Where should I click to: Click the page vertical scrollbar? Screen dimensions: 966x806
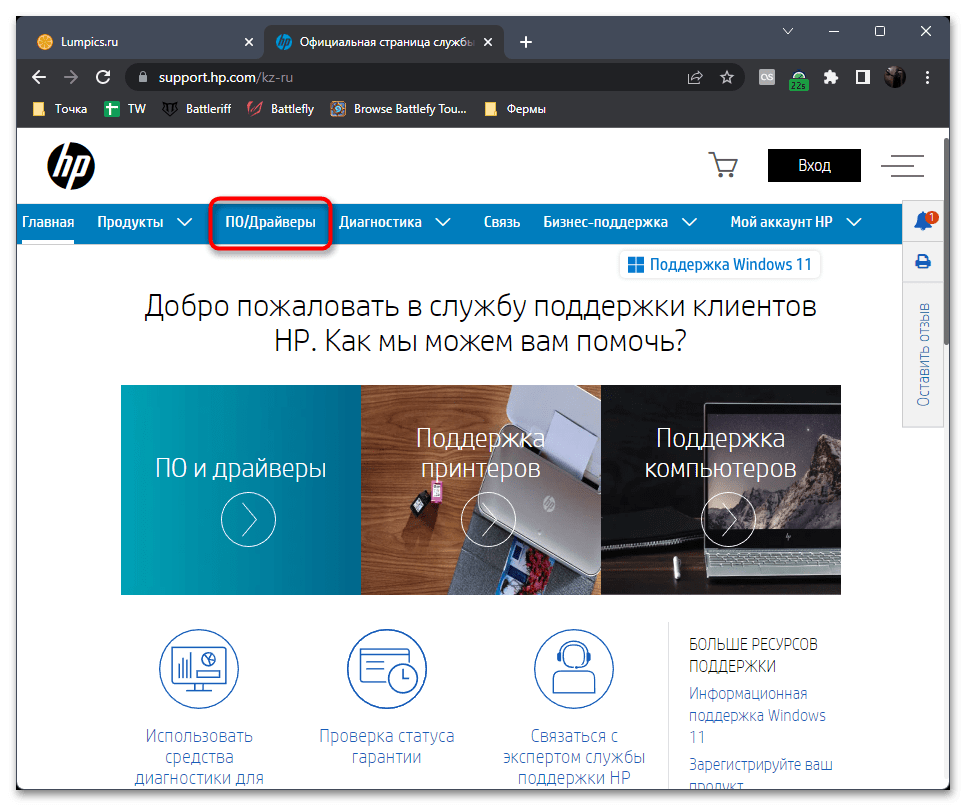[946, 242]
